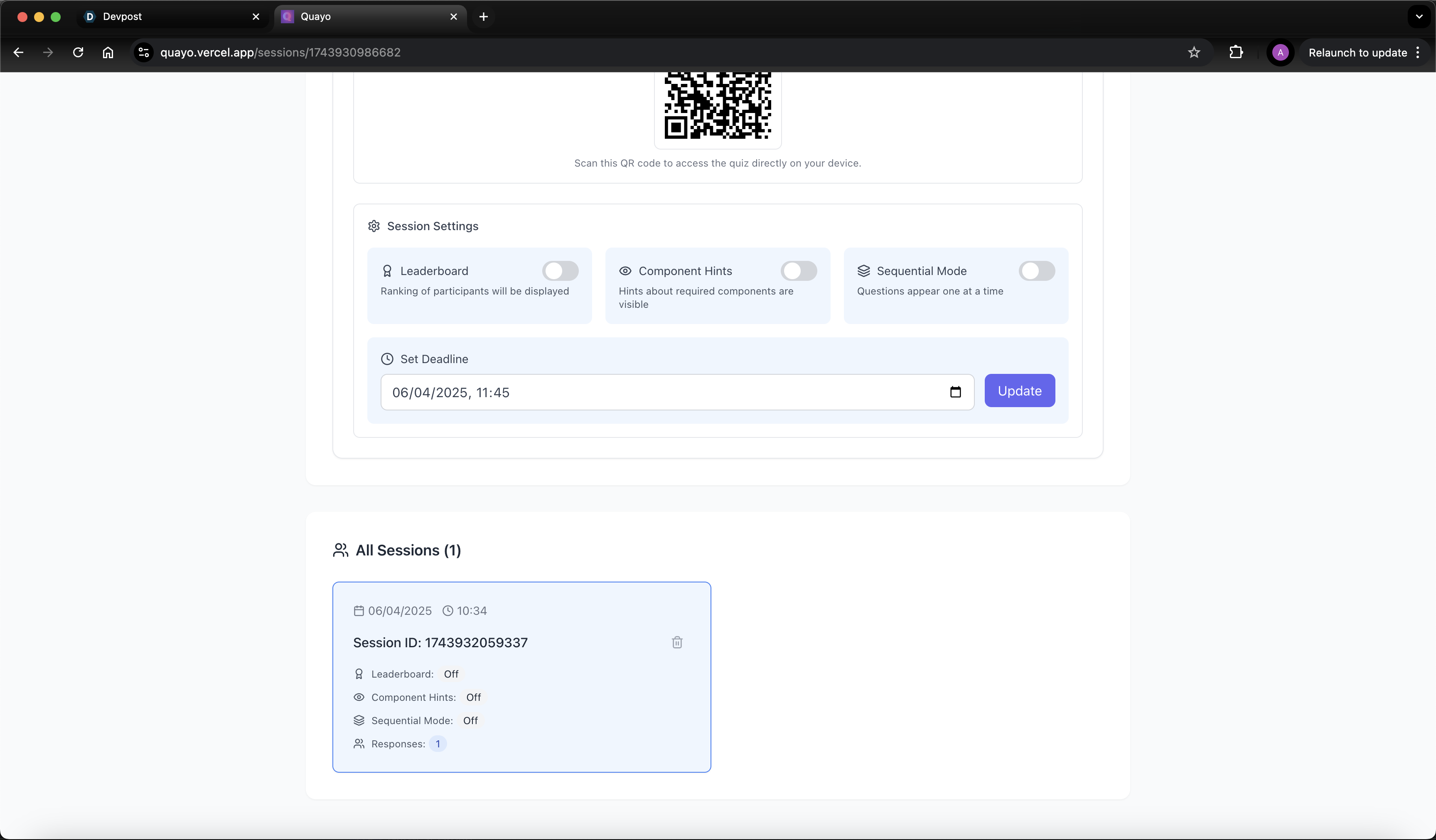The image size is (1436, 840).
Task: Go to browser home page icon
Action: [x=108, y=52]
